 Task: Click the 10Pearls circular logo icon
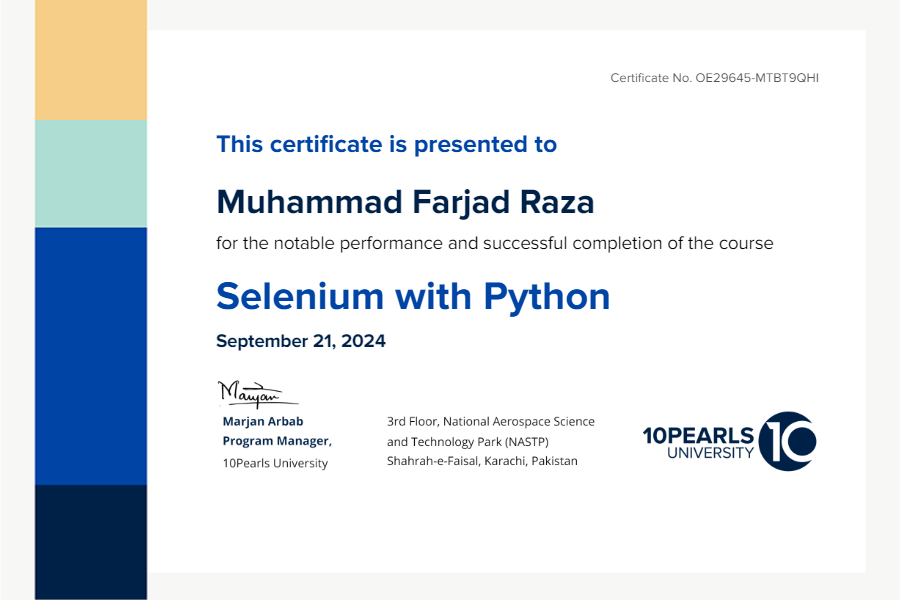(x=787, y=441)
